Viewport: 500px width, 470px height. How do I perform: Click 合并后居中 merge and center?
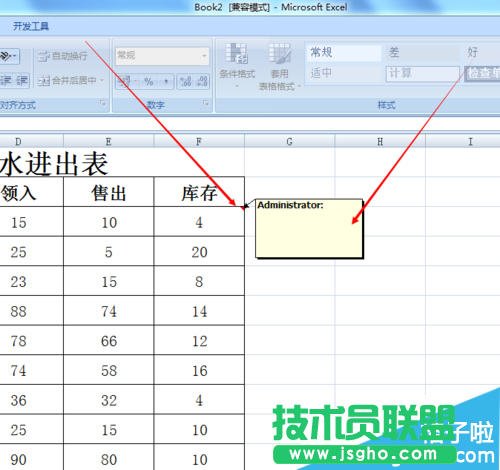tap(67, 80)
